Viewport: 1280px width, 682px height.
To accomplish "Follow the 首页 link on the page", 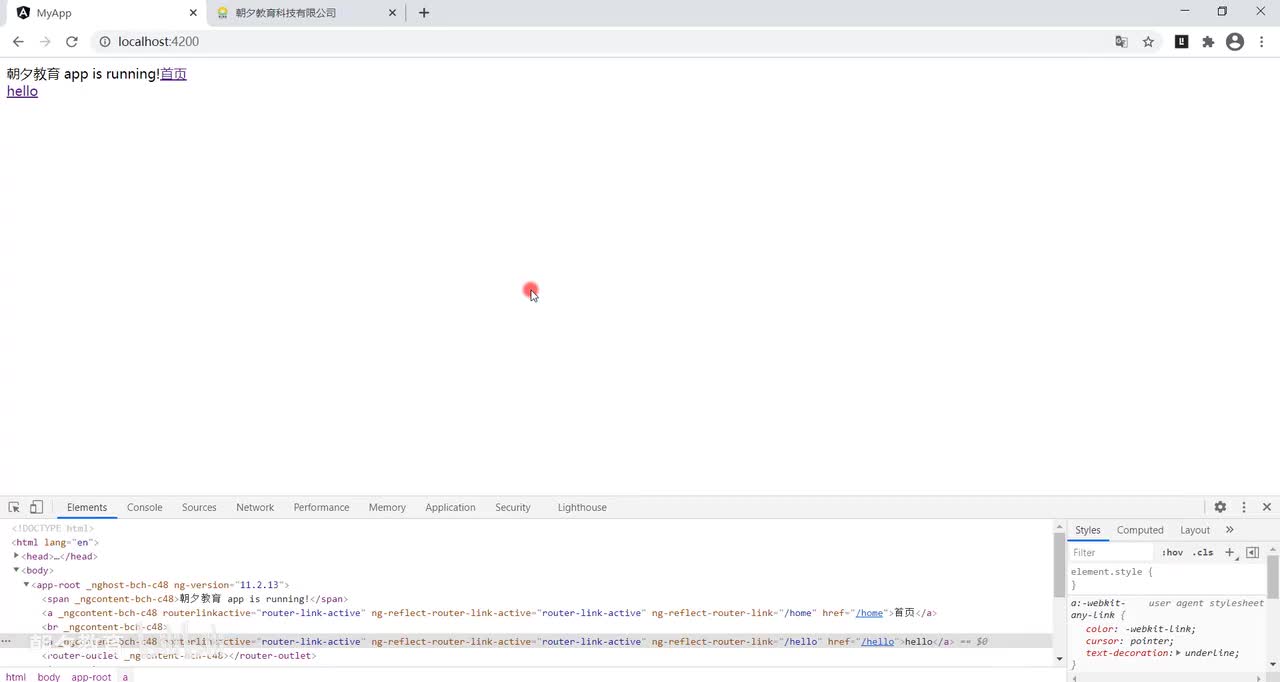I will (x=173, y=74).
